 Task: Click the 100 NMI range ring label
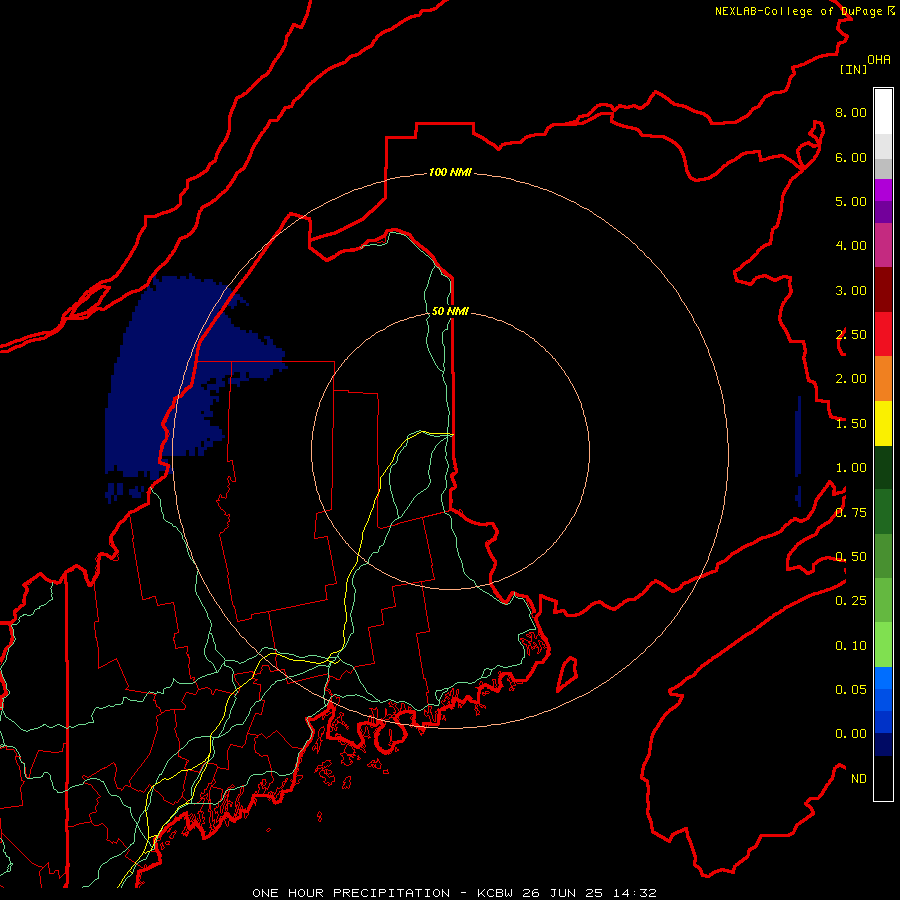click(450, 172)
